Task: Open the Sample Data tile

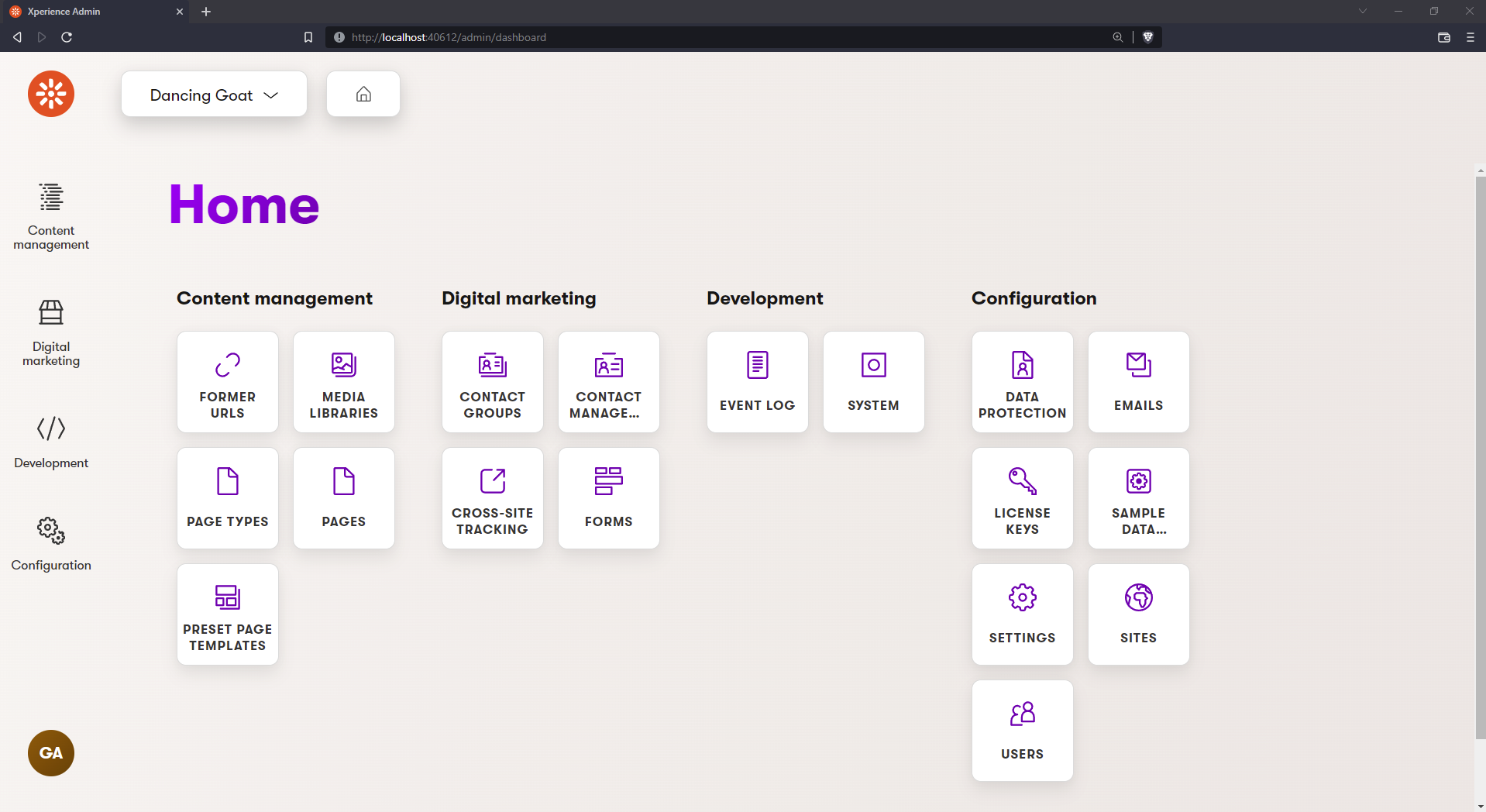Action: [1139, 498]
